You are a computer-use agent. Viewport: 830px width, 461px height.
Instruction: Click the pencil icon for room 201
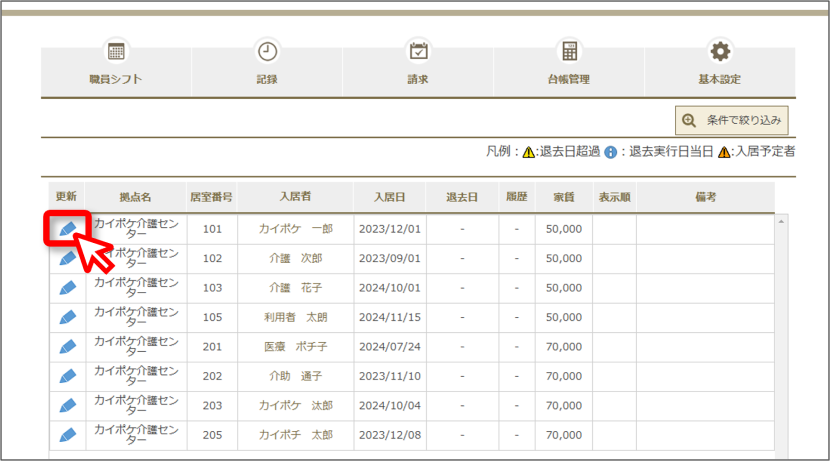tap(68, 347)
